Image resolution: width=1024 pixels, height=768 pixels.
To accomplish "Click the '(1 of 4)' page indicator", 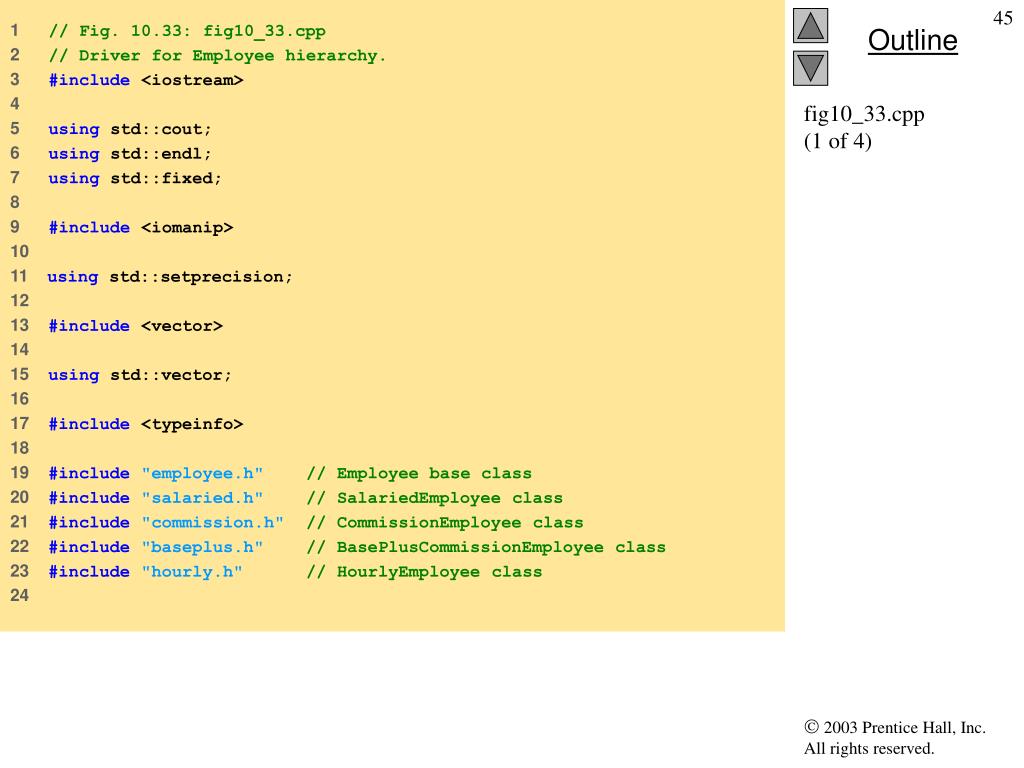I will 838,141.
